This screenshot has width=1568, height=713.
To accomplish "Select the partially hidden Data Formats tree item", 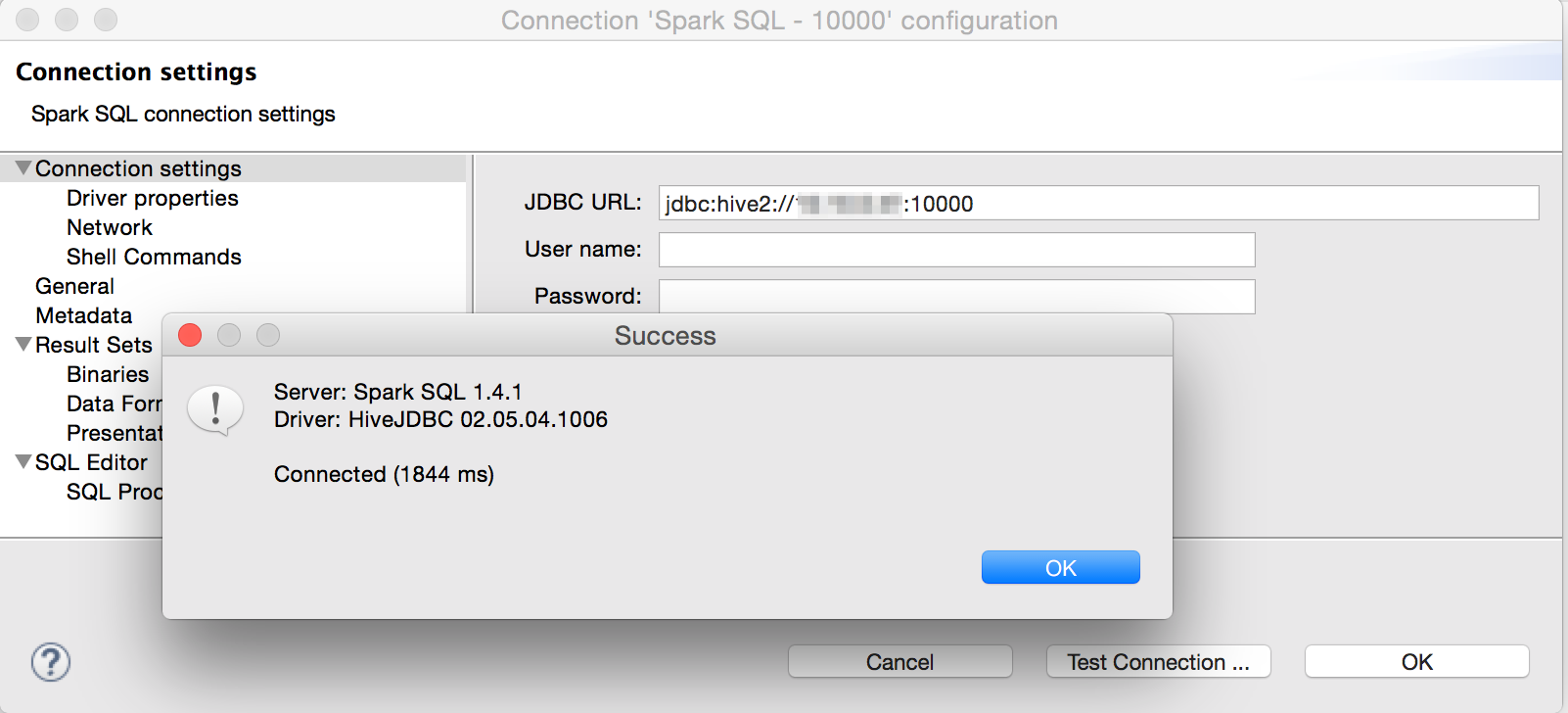I will click(115, 404).
